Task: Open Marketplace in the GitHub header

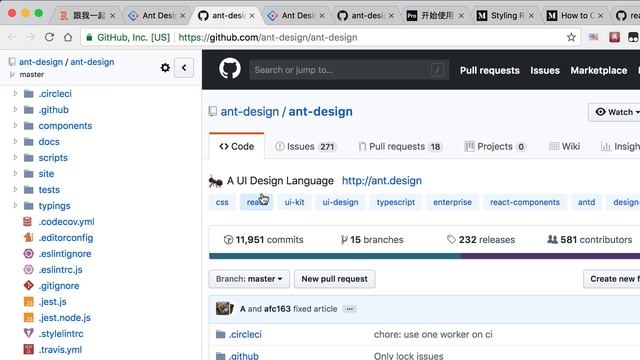Action: [599, 70]
